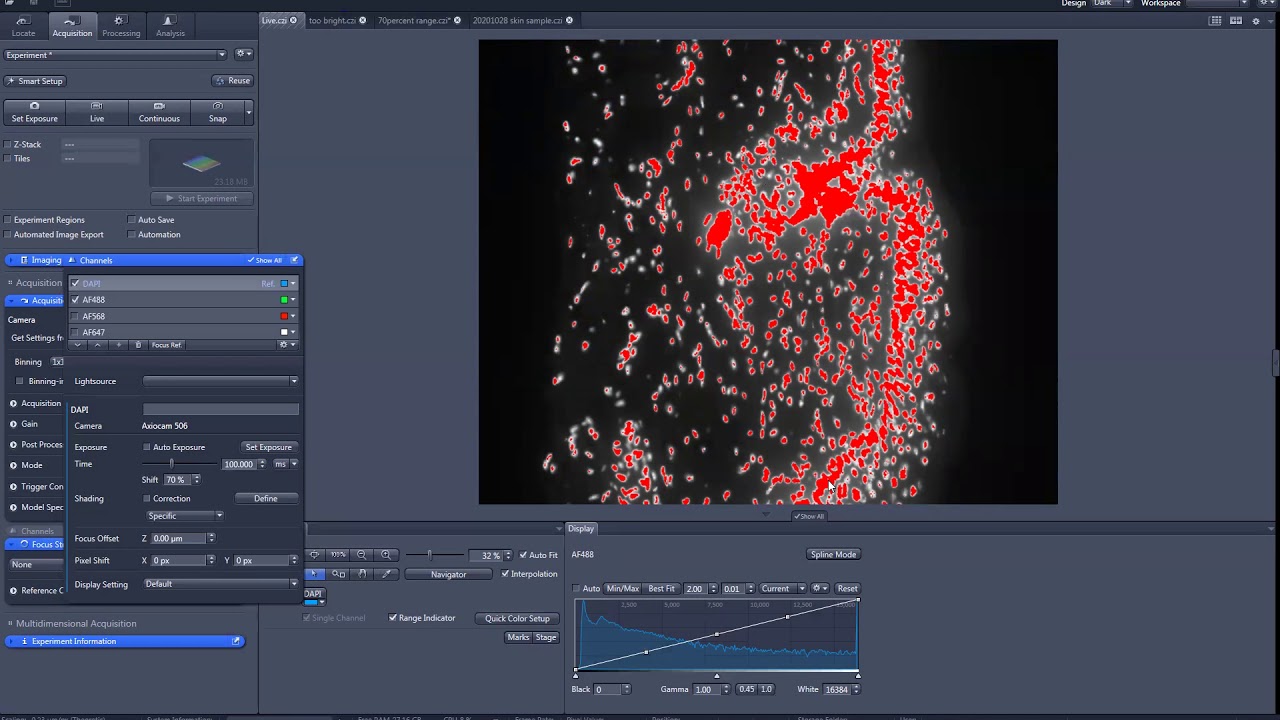This screenshot has height=720, width=1280.
Task: Open the Smart Setup wizard
Action: pos(35,81)
